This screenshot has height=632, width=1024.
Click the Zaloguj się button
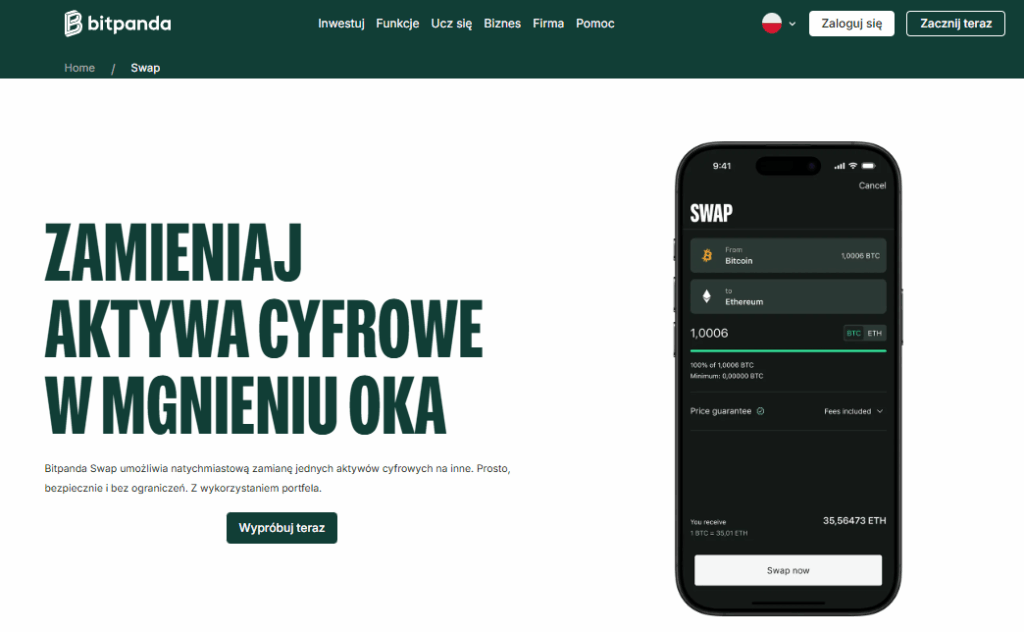pyautogui.click(x=852, y=24)
